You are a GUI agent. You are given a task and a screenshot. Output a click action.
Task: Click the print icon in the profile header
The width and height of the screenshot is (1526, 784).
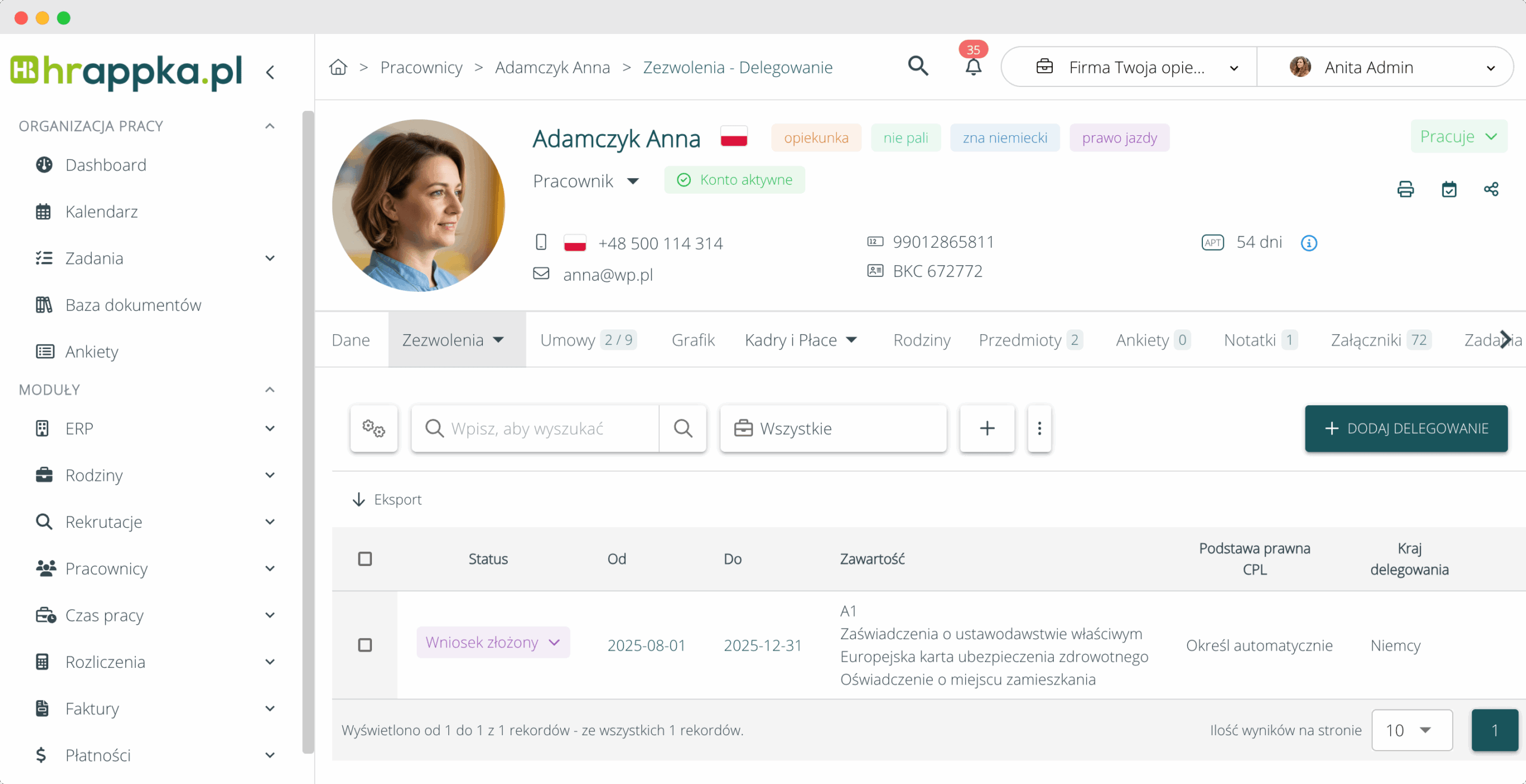(x=1405, y=189)
